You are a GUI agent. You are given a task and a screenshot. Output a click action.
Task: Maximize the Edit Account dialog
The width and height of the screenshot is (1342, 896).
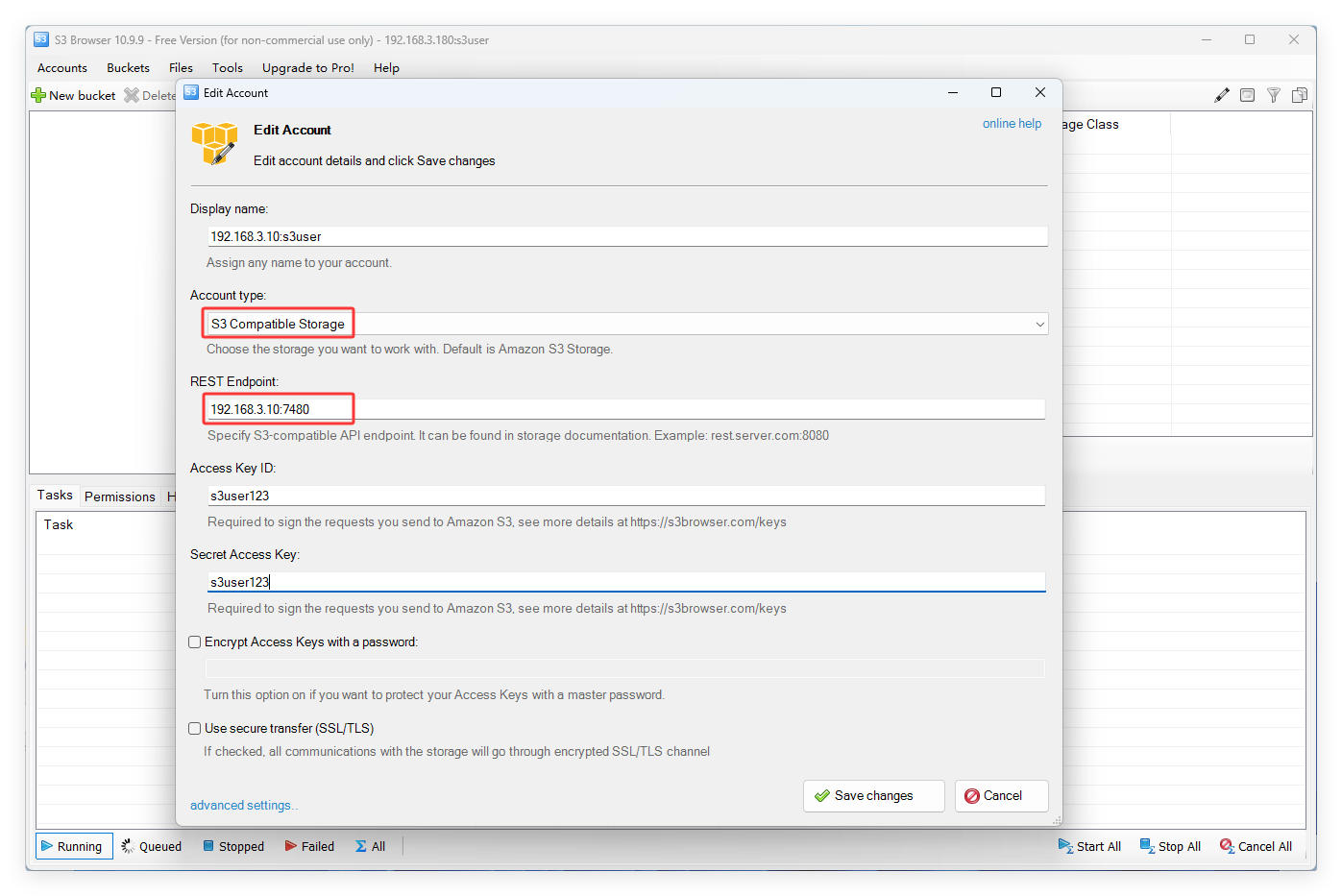tap(996, 92)
